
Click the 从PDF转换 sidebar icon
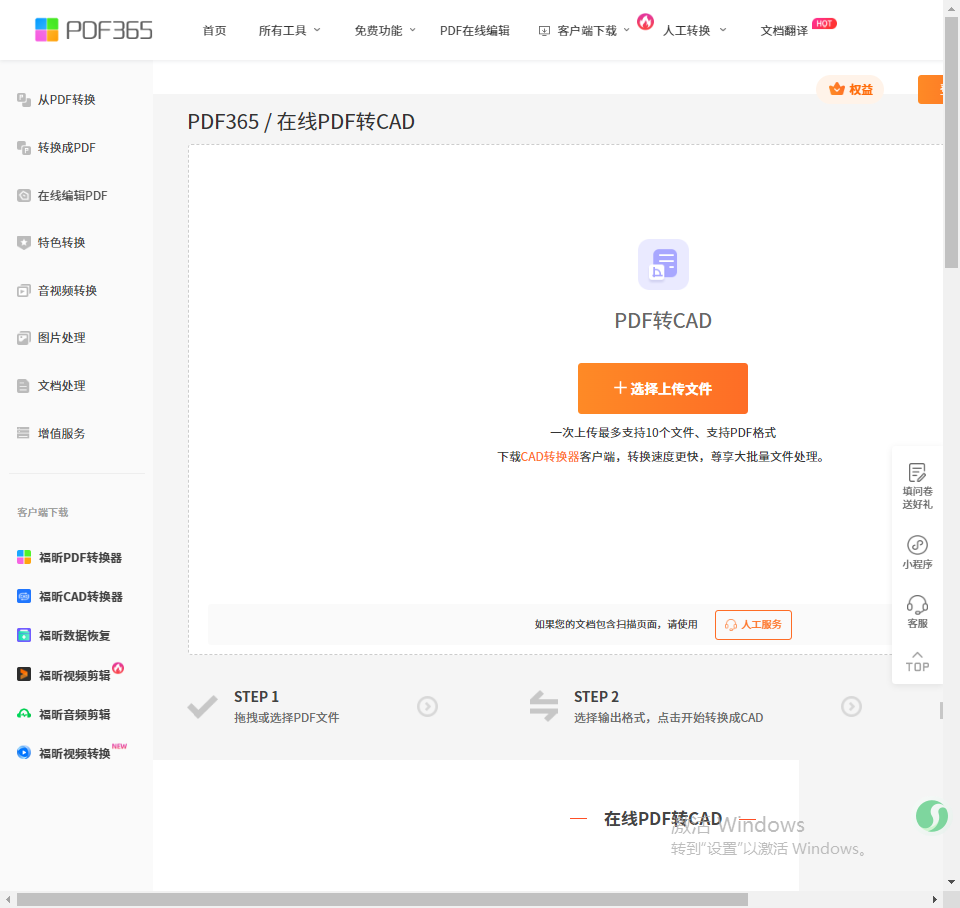tap(24, 100)
